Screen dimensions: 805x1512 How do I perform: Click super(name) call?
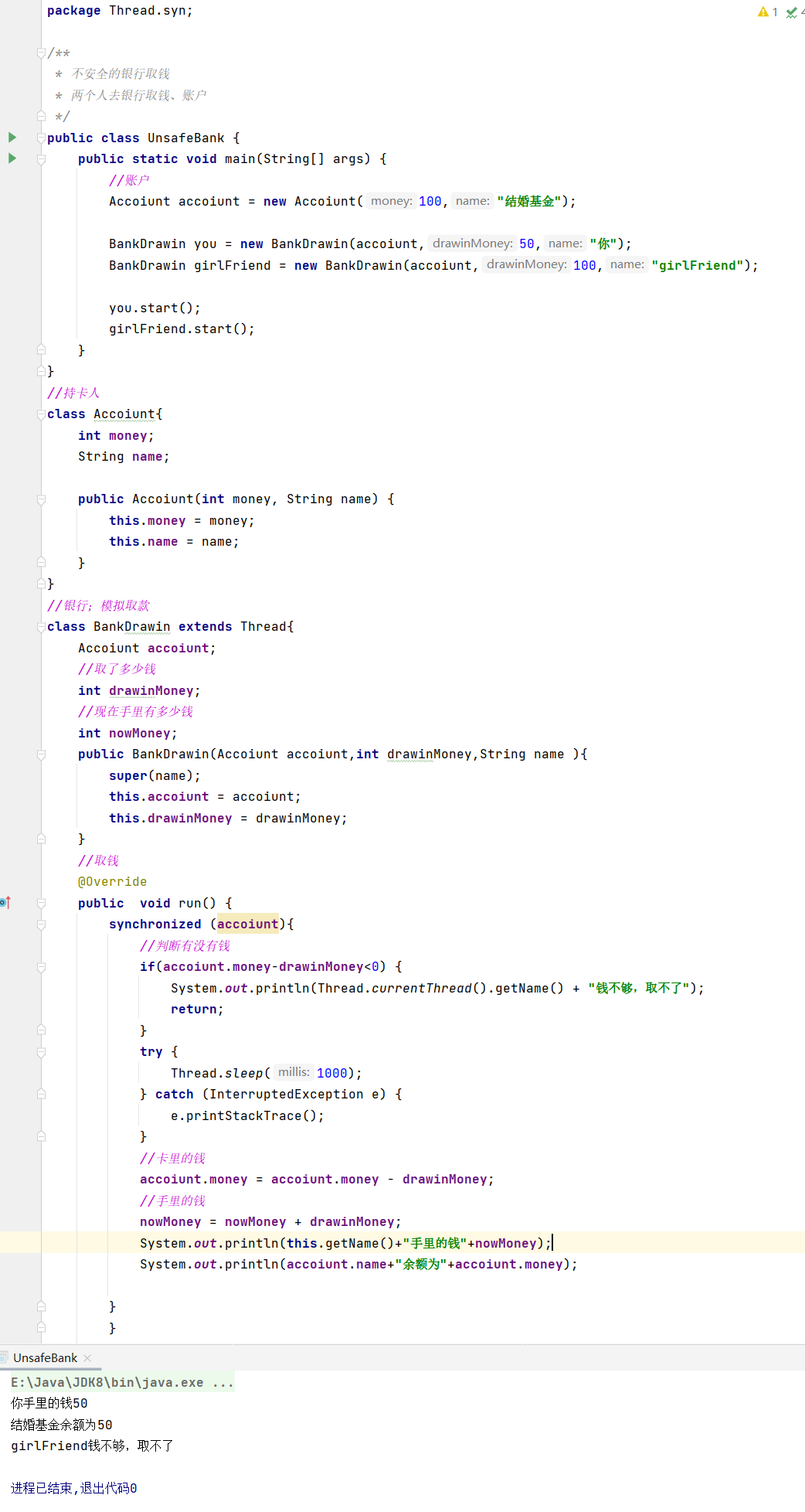tap(155, 775)
